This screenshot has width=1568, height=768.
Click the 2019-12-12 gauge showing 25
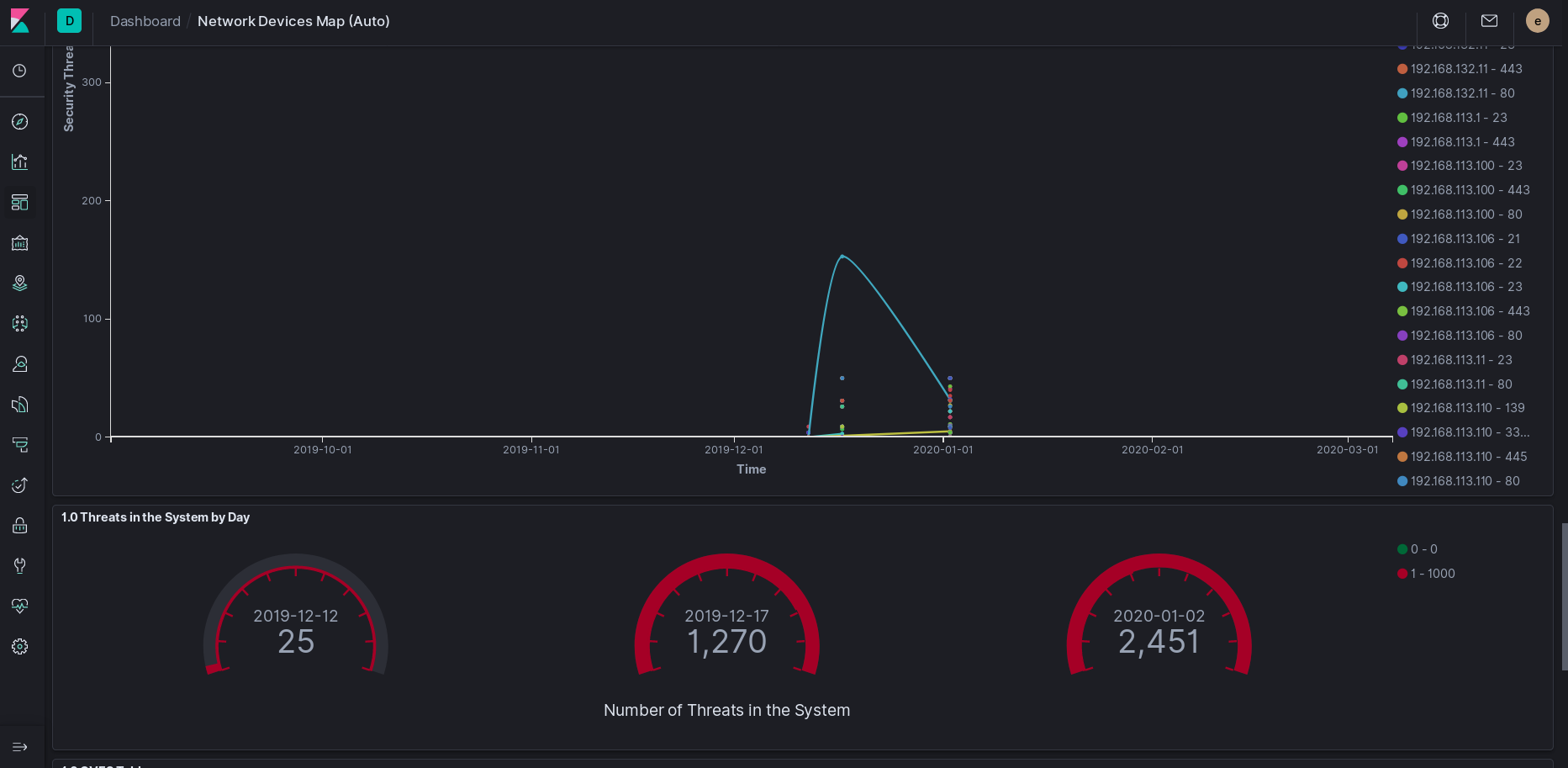[296, 616]
